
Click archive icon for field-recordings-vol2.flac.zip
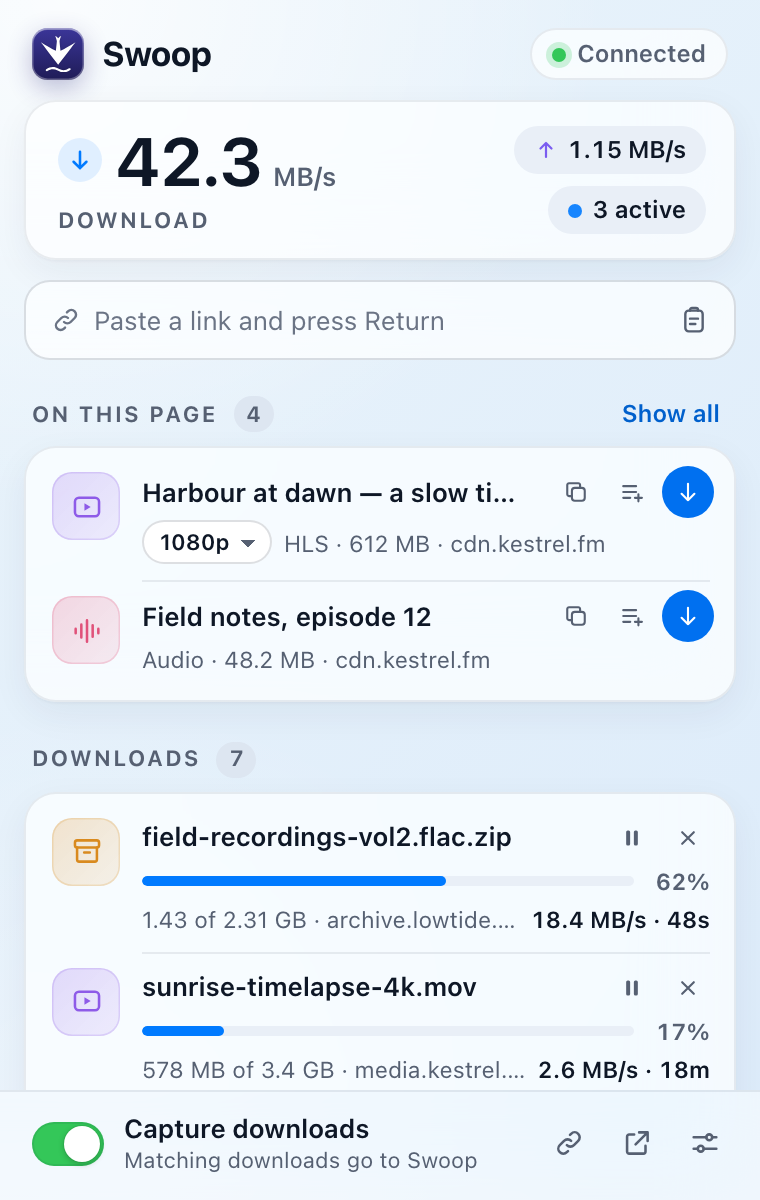pyautogui.click(x=86, y=852)
